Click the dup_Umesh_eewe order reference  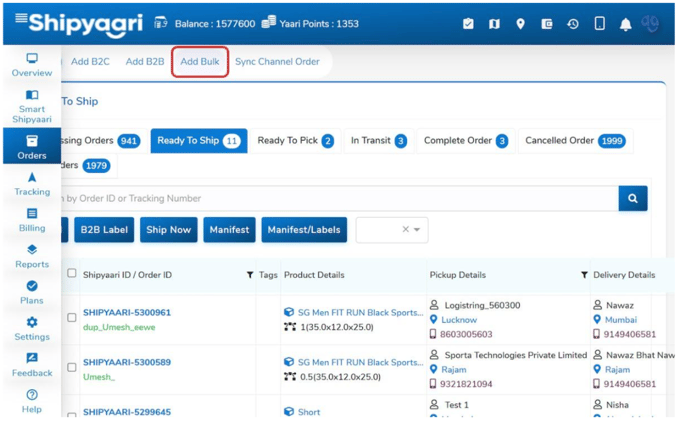click(119, 327)
